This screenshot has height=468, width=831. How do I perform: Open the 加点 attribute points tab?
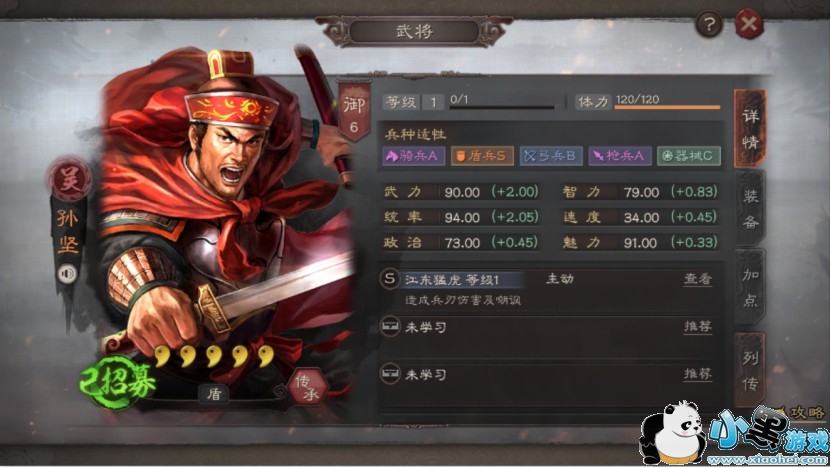tap(750, 287)
